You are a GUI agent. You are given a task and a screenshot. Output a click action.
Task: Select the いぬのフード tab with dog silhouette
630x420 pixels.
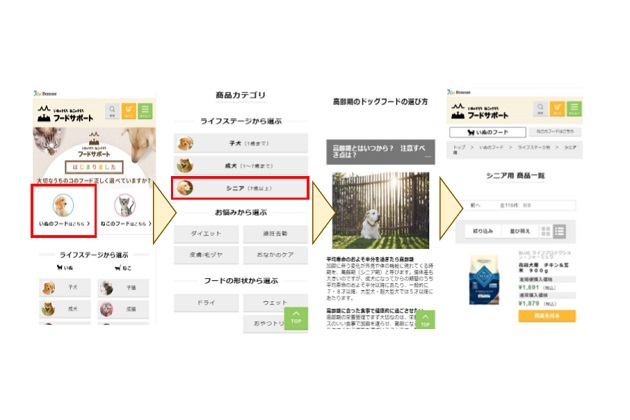pos(487,132)
